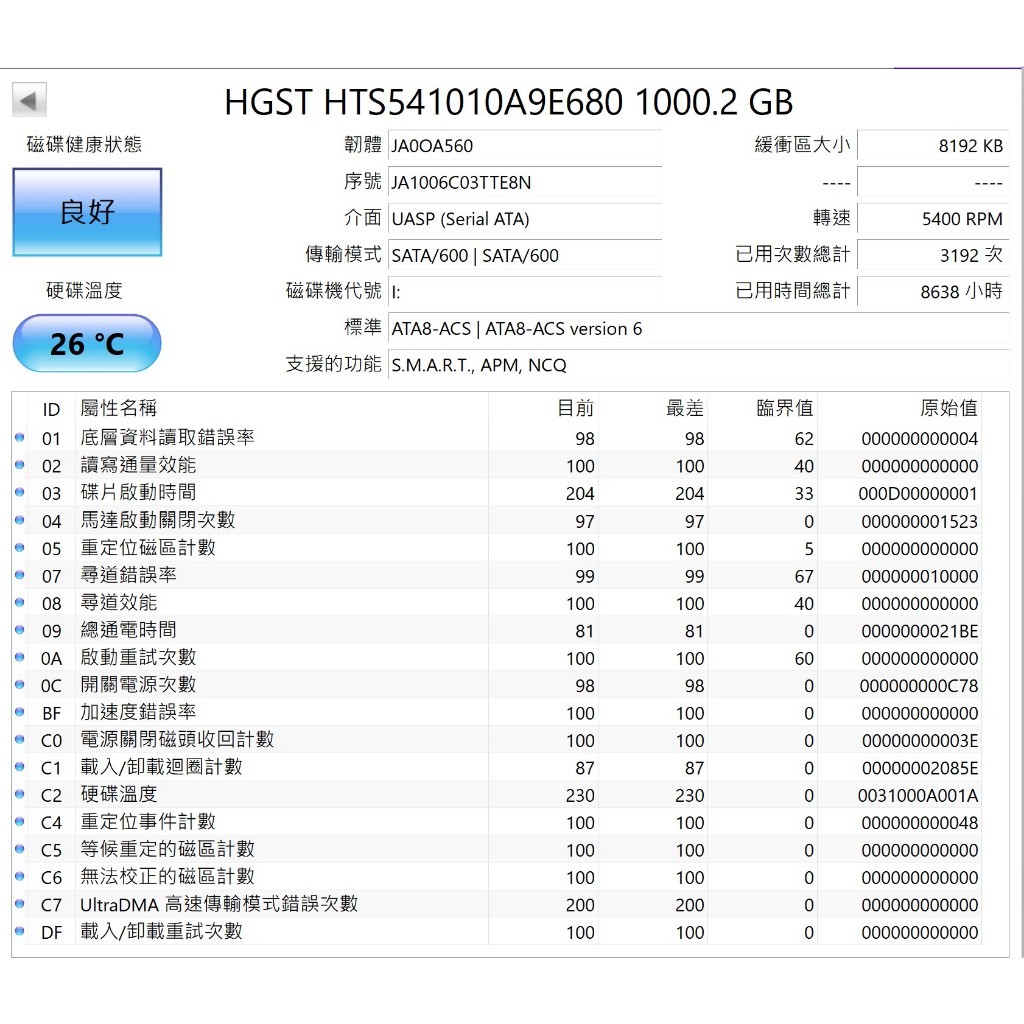Click the status dot for UltraDMA row
This screenshot has height=1024, width=1024.
(20, 905)
